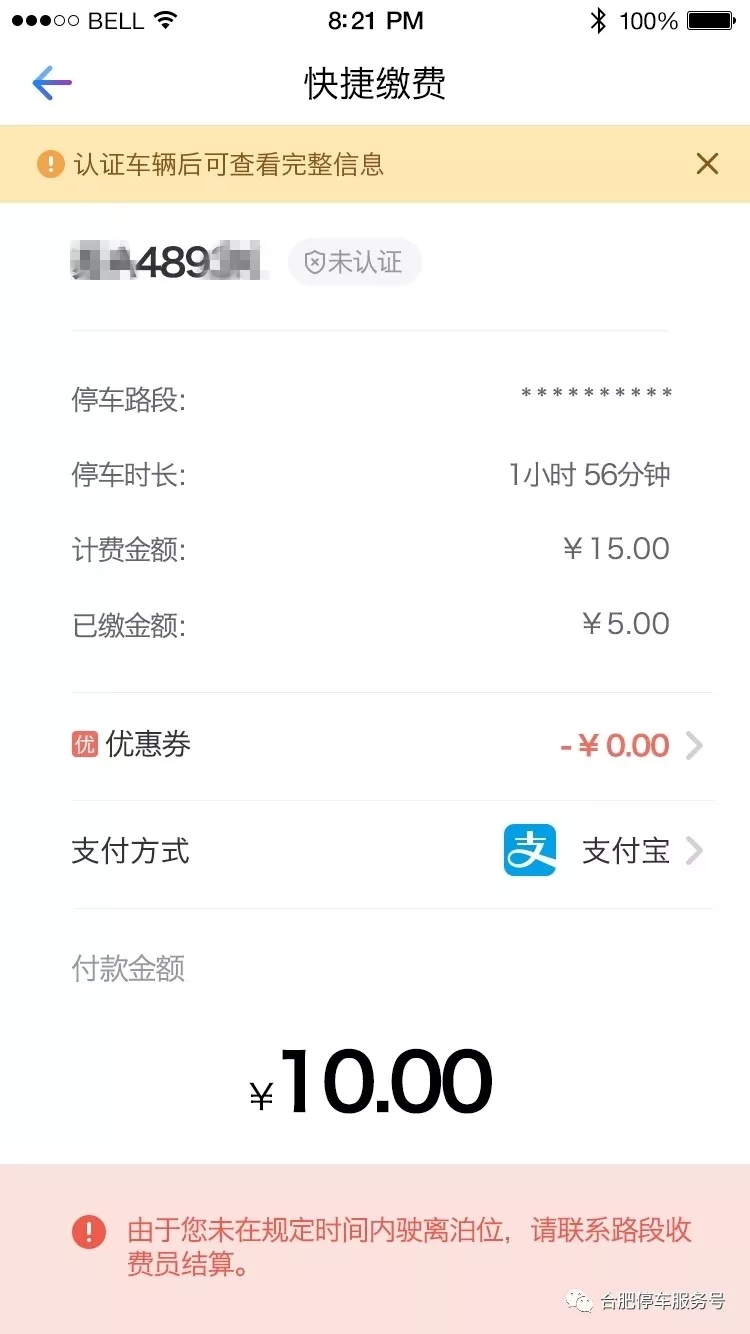Viewport: 750px width, 1334px height.
Task: Tap the Bluetooth icon in status bar
Action: [598, 20]
